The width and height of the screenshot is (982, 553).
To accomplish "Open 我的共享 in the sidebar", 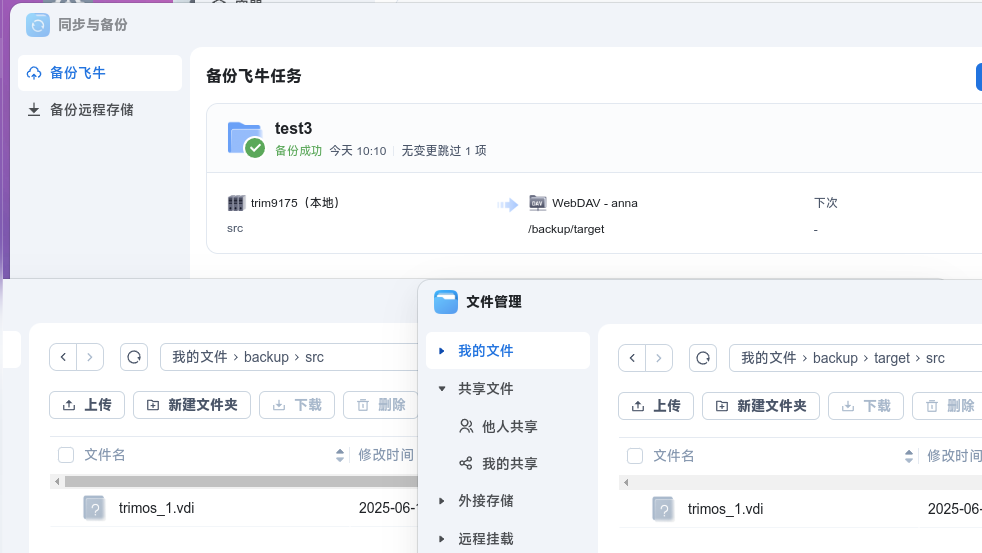I will (x=508, y=463).
